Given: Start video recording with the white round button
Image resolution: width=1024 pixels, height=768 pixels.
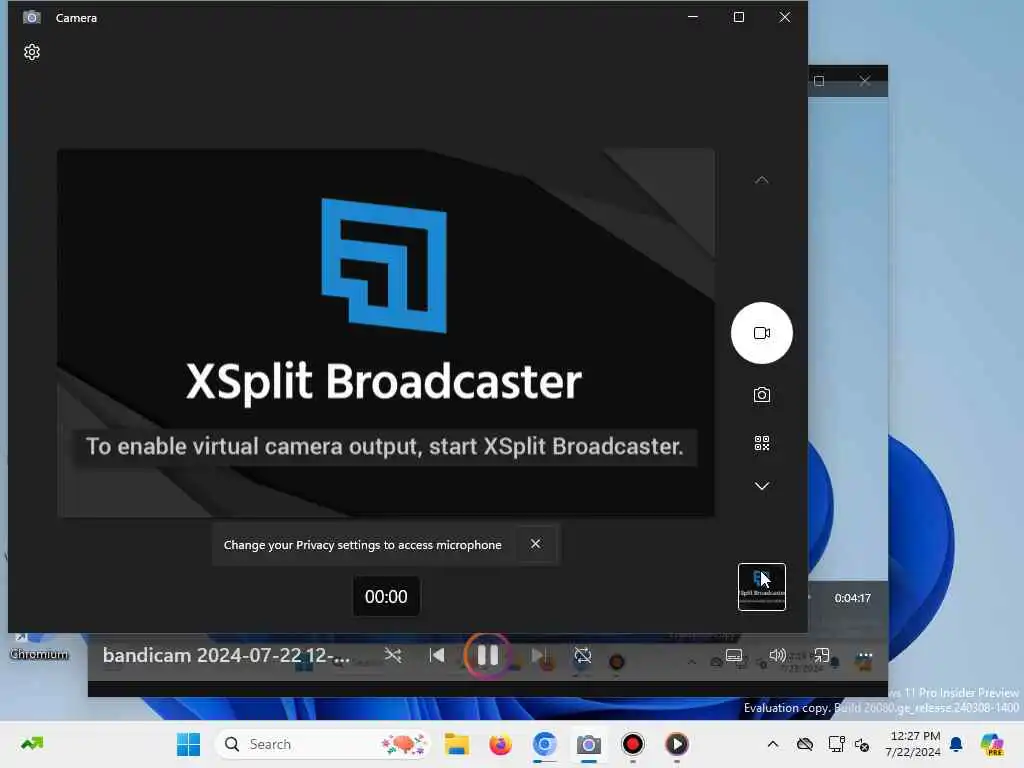Looking at the screenshot, I should pos(761,333).
